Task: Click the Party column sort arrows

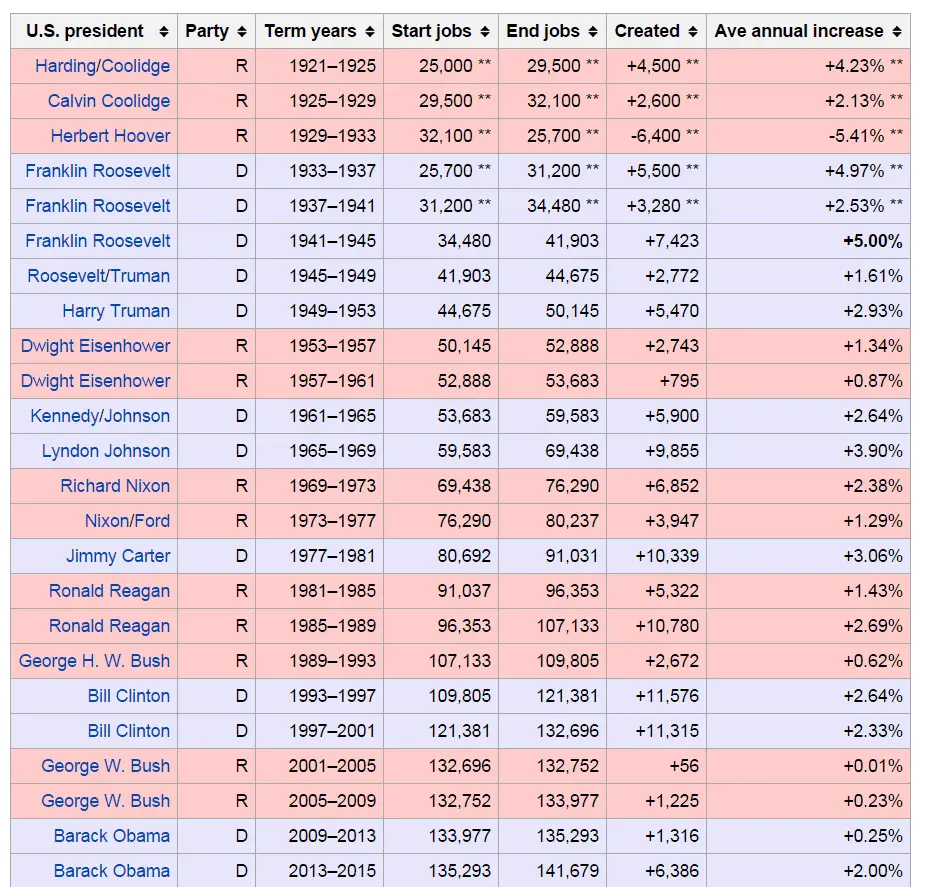Action: coord(242,32)
